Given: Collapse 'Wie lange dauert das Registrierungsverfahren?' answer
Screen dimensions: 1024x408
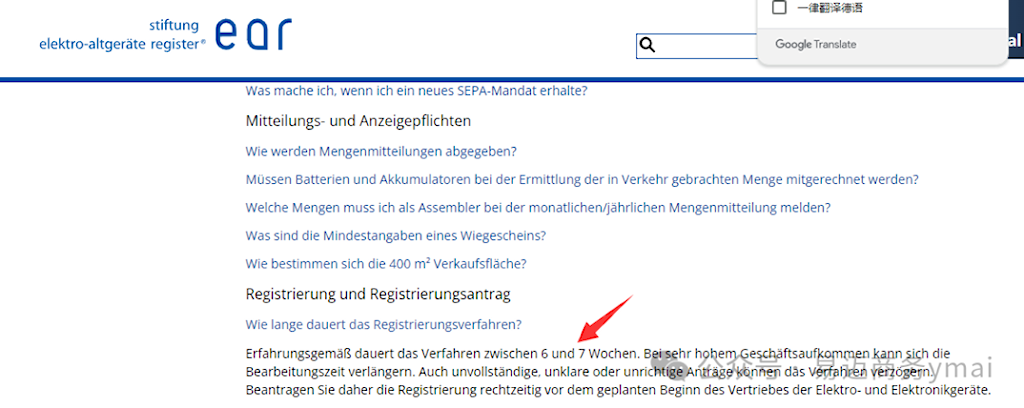Looking at the screenshot, I should pos(383,324).
